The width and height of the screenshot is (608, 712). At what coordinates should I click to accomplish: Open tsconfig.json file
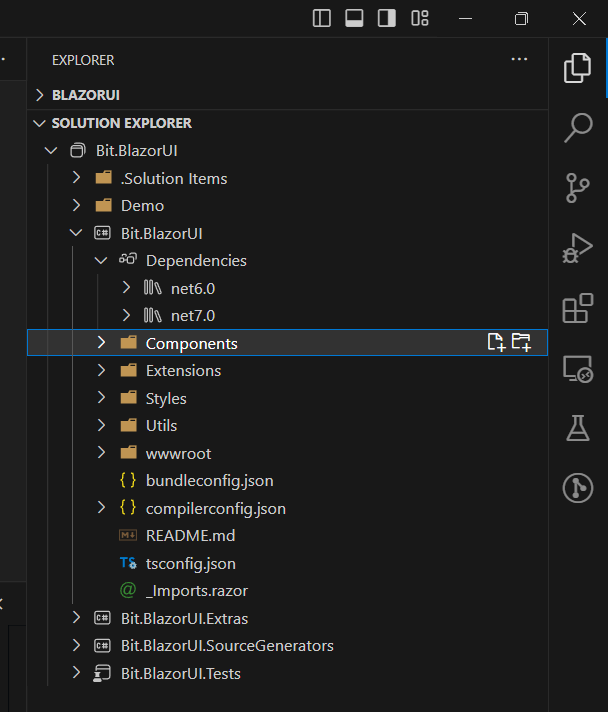click(x=191, y=564)
